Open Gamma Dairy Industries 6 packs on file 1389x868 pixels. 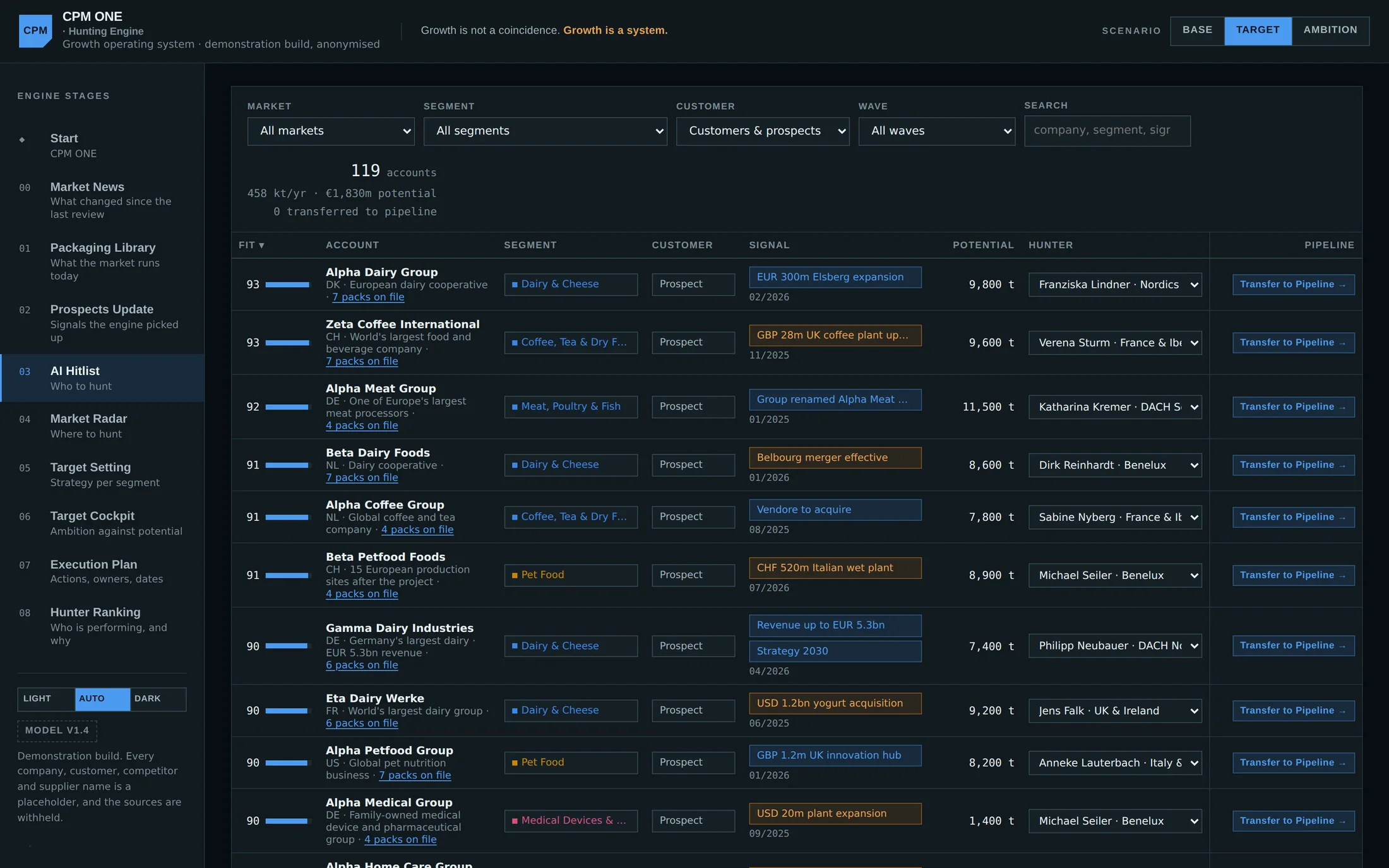click(362, 665)
